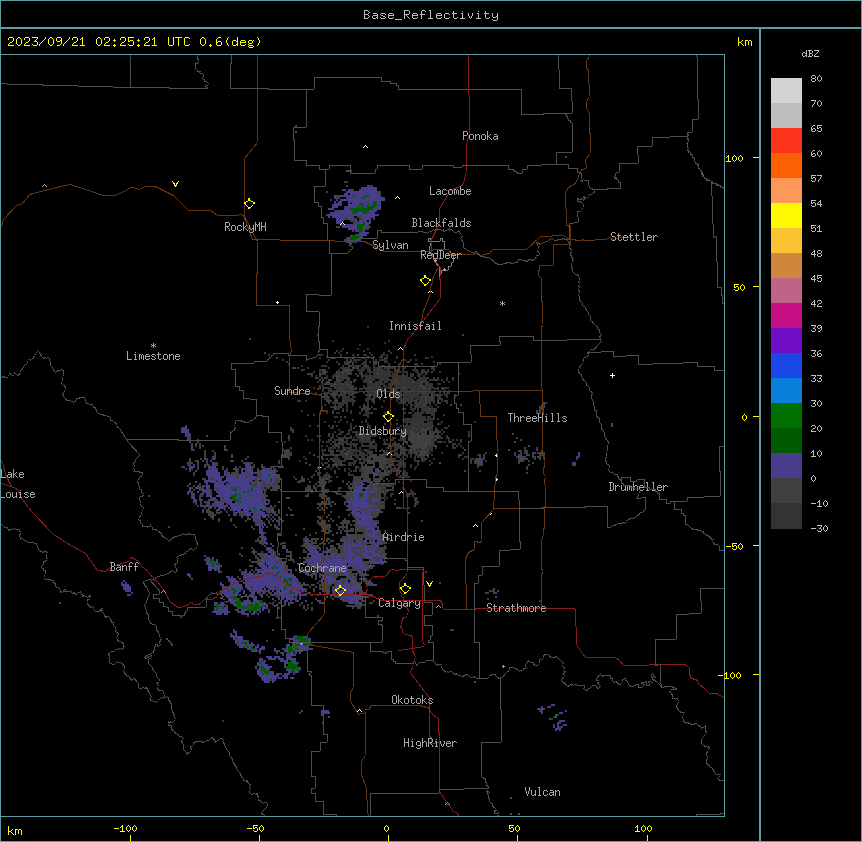Image resolution: width=862 pixels, height=842 pixels.
Task: Click the HighRiver label
Action: [x=430, y=743]
